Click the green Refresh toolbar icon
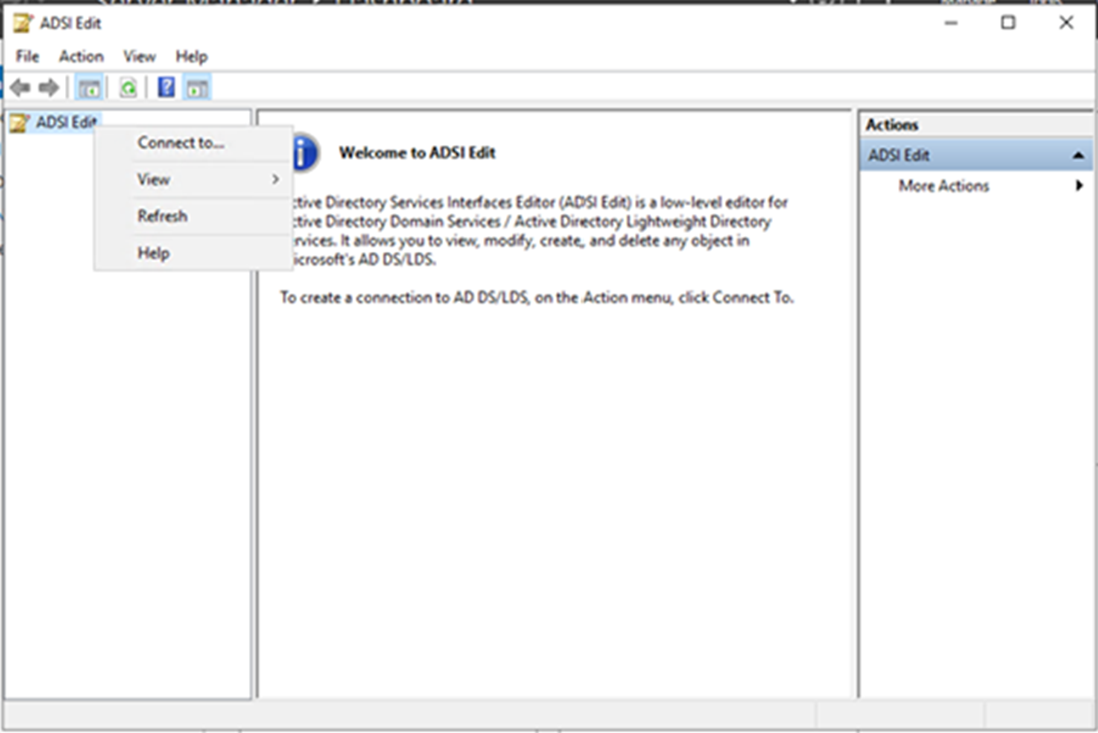Viewport: 1098px width, 733px height. tap(128, 88)
